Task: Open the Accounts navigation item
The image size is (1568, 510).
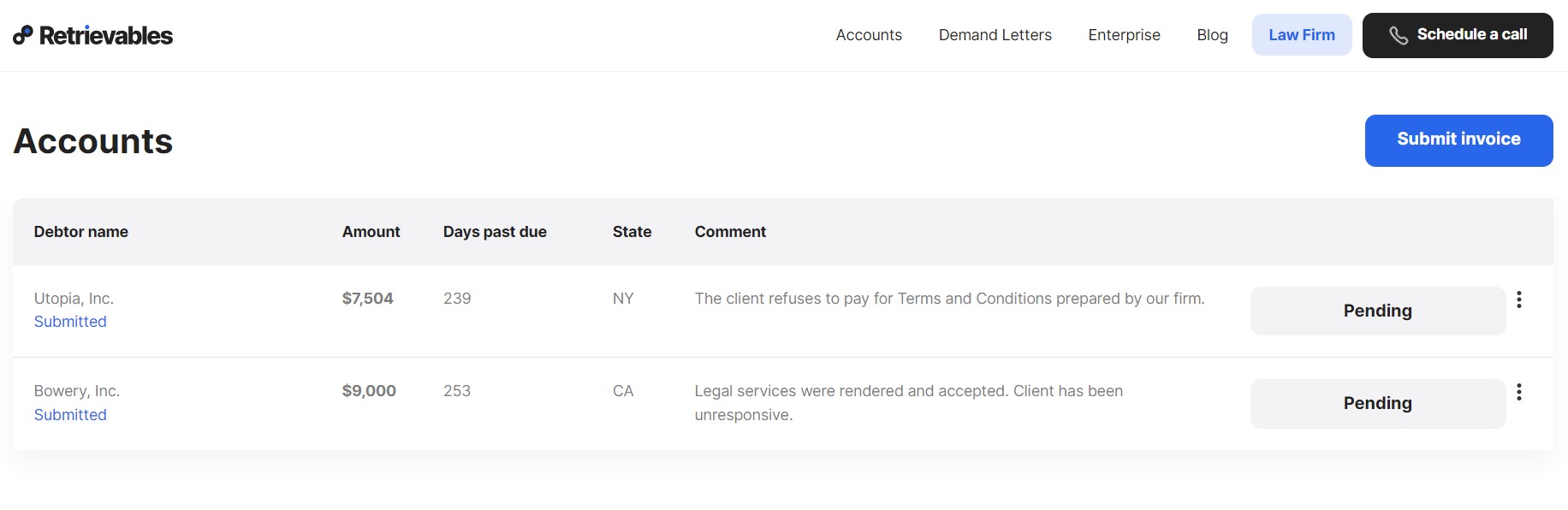Action: pos(869,35)
